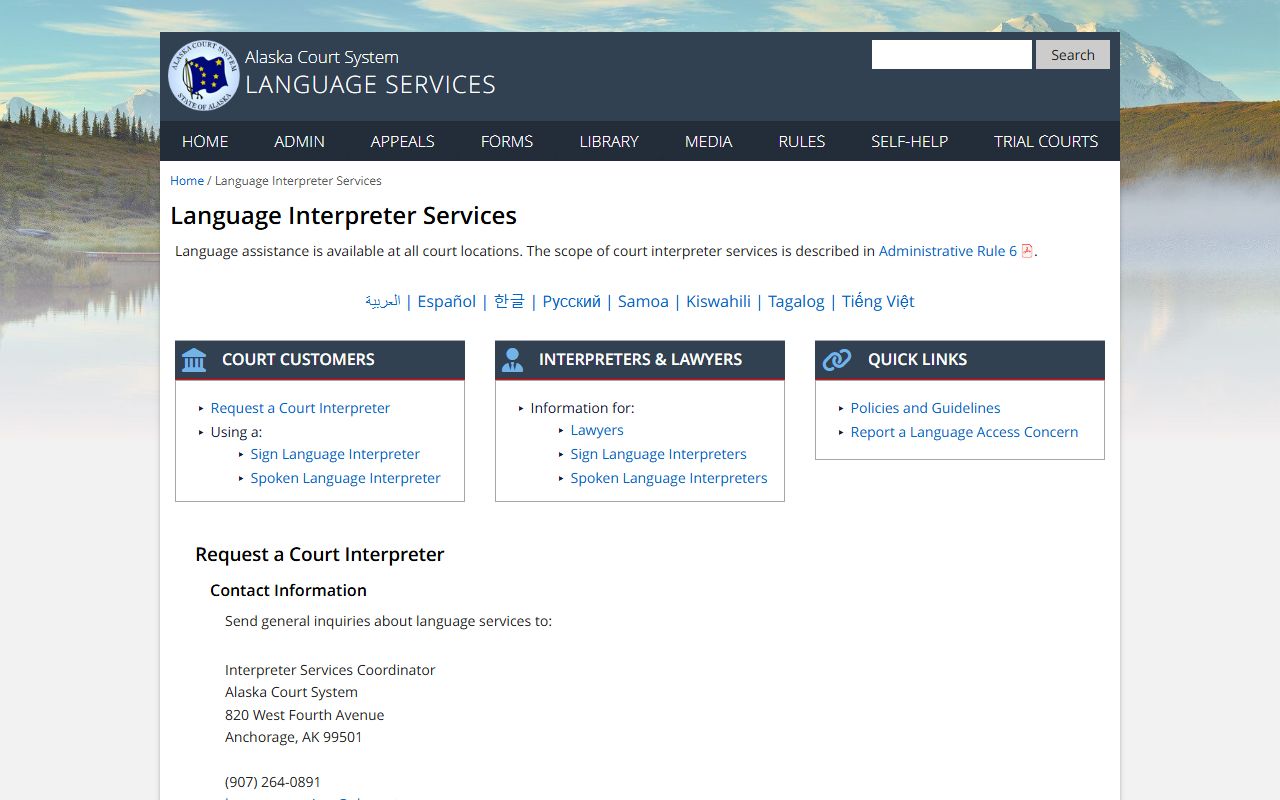This screenshot has width=1280, height=800.
Task: Click the phone number (907) 264-0891
Action: (x=273, y=782)
